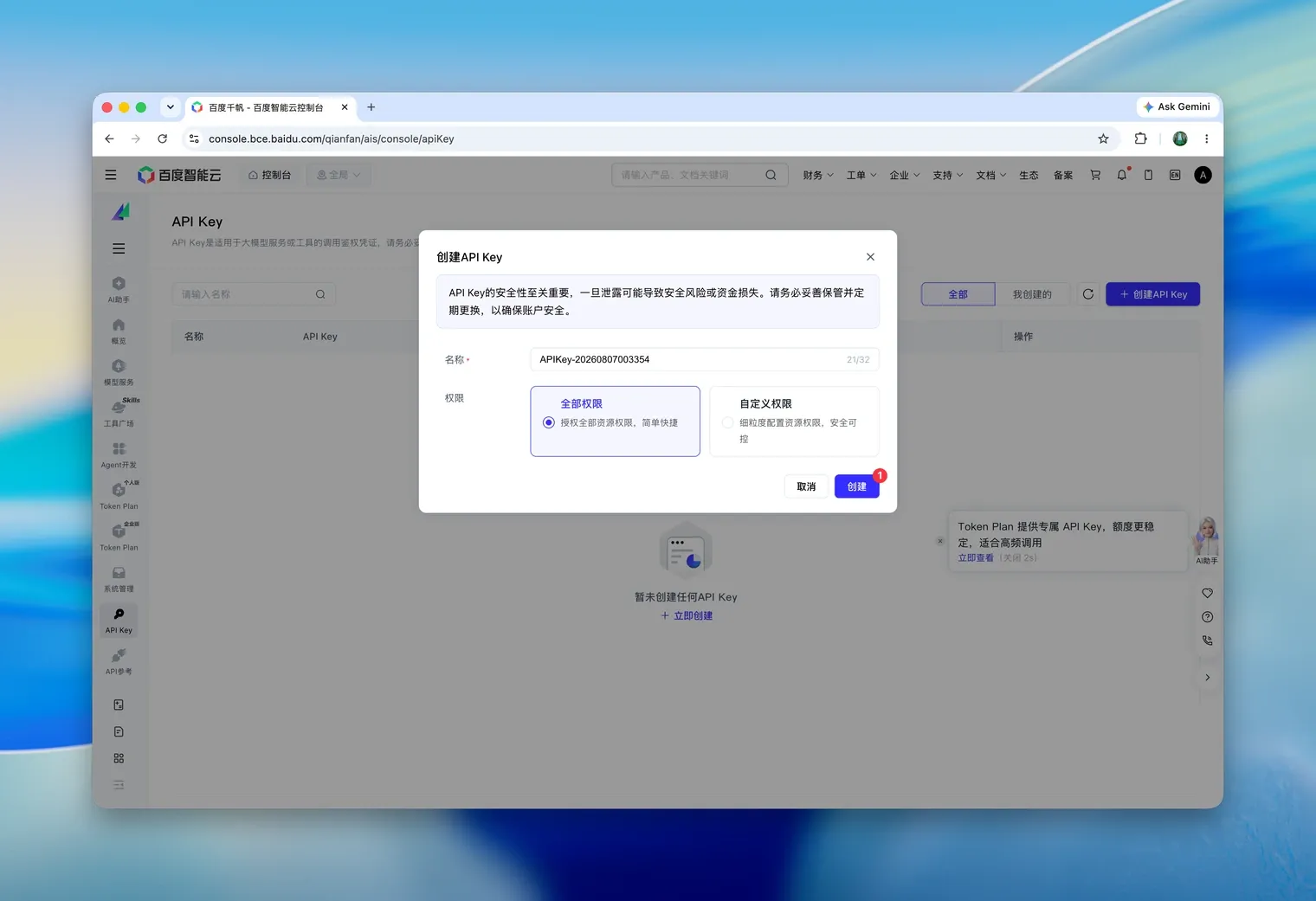
Task: Click the help question mark icon
Action: click(x=1207, y=617)
